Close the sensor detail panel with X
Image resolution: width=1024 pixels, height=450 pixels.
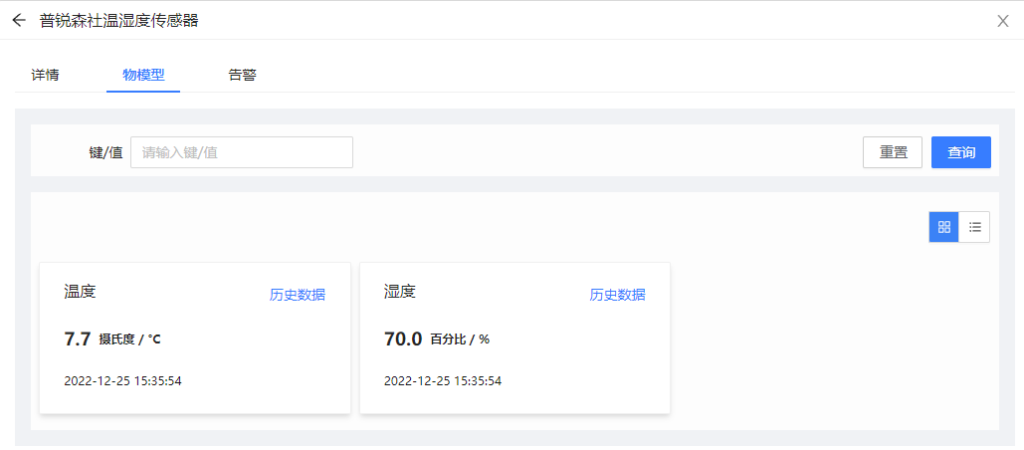1002,21
